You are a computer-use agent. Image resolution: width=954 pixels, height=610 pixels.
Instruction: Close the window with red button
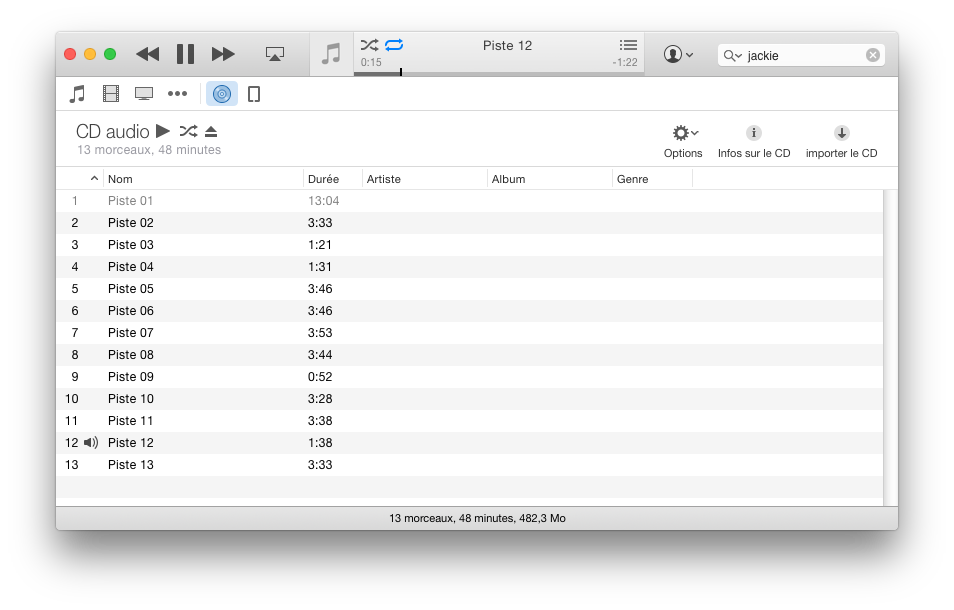point(70,54)
